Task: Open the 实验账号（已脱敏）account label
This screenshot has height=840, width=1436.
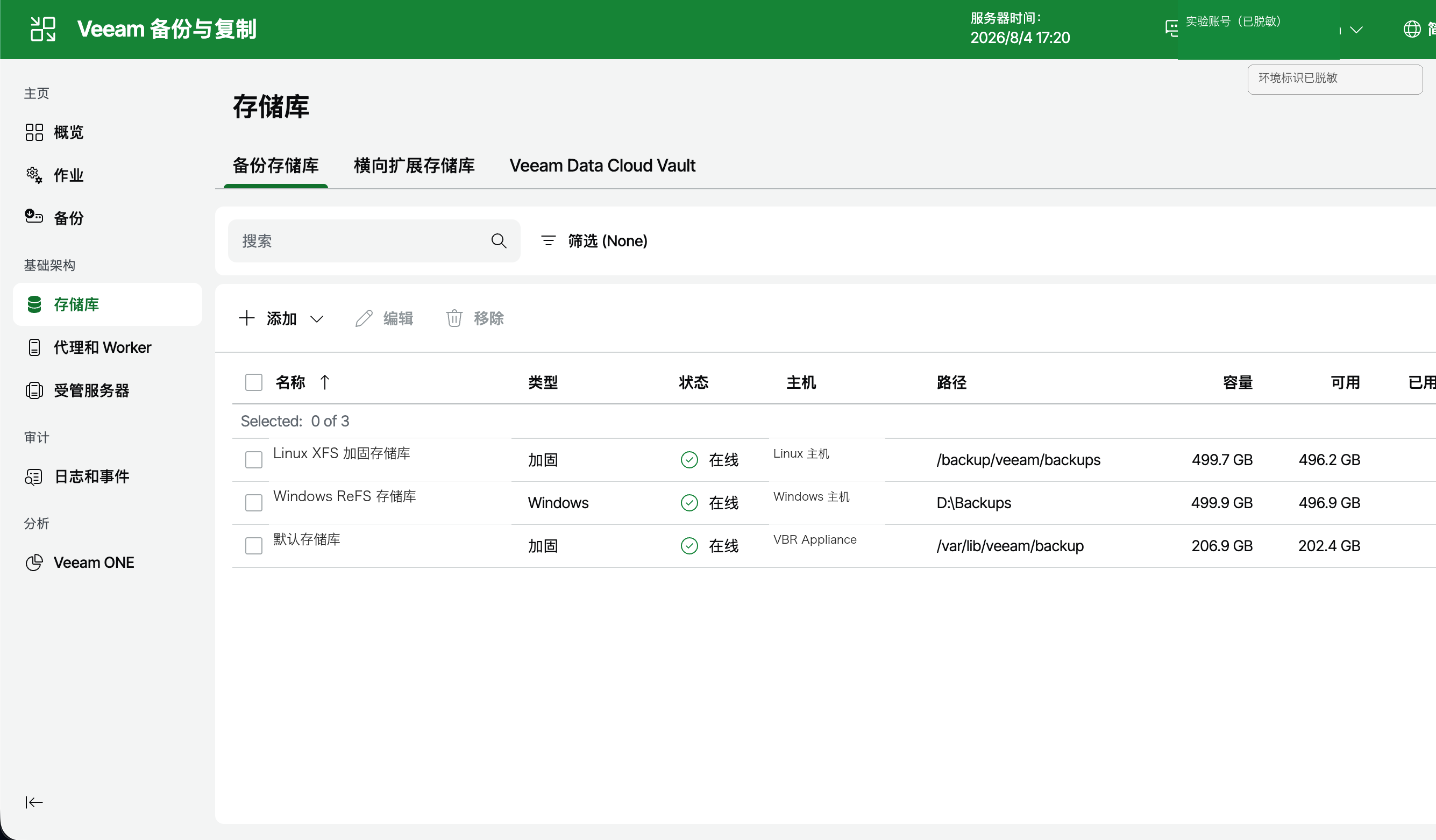Action: [1233, 21]
